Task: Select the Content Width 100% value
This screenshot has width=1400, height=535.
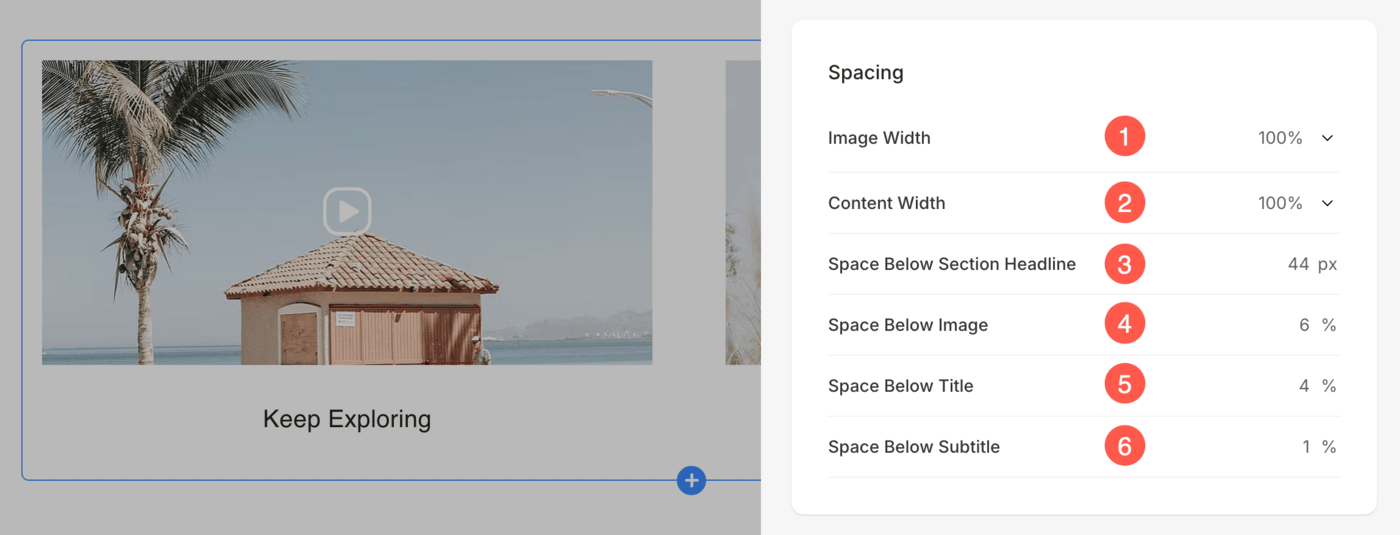Action: (x=1280, y=203)
